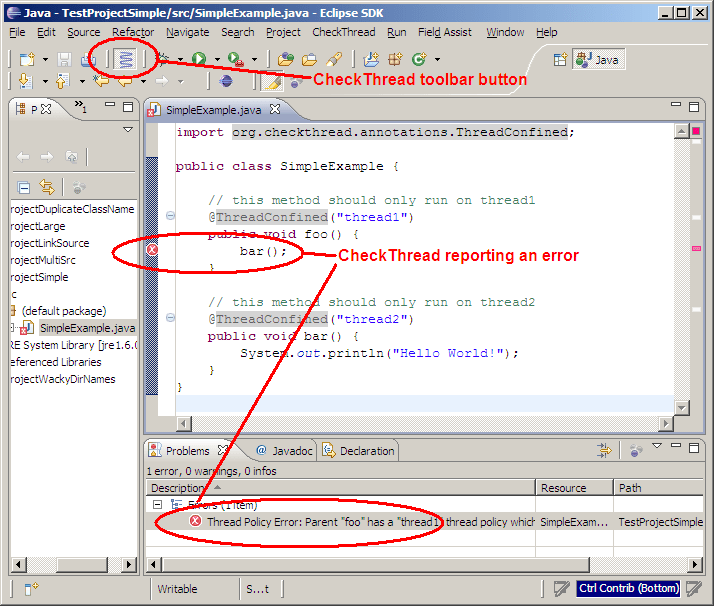The height and width of the screenshot is (606, 714).
Task: Click the Open Perspective icon
Action: click(560, 60)
